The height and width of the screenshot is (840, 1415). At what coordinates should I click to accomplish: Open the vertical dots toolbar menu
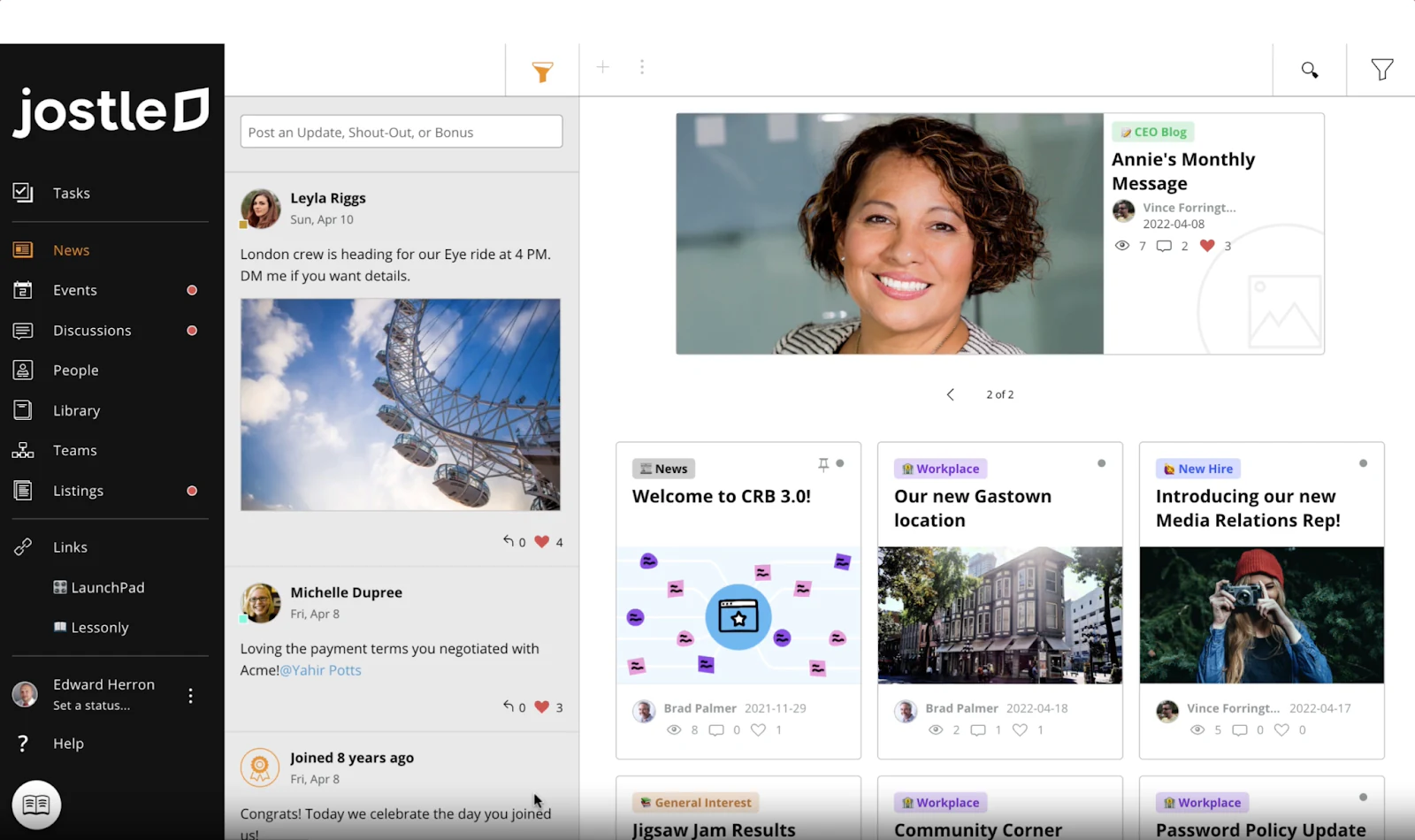point(642,67)
